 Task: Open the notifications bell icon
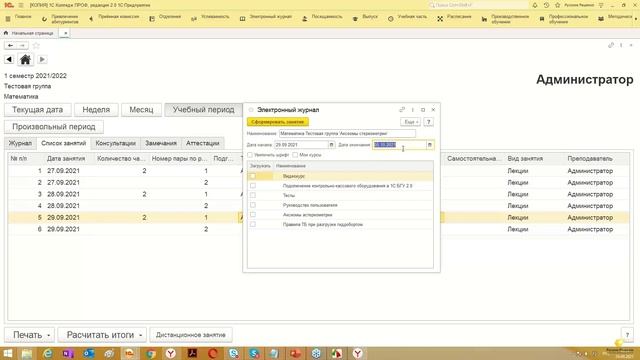pos(535,5)
